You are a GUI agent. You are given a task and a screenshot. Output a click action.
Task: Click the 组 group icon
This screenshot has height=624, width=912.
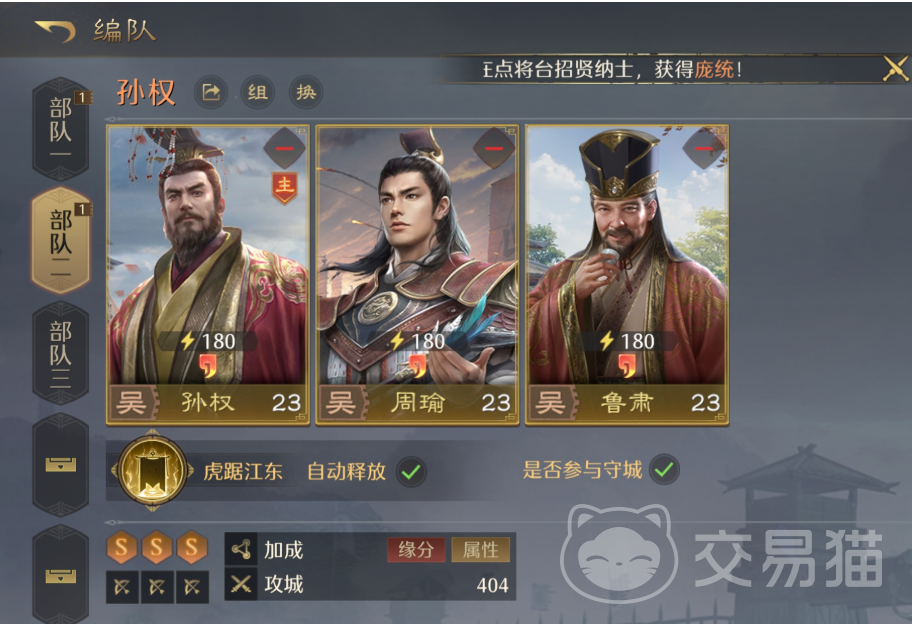point(258,92)
